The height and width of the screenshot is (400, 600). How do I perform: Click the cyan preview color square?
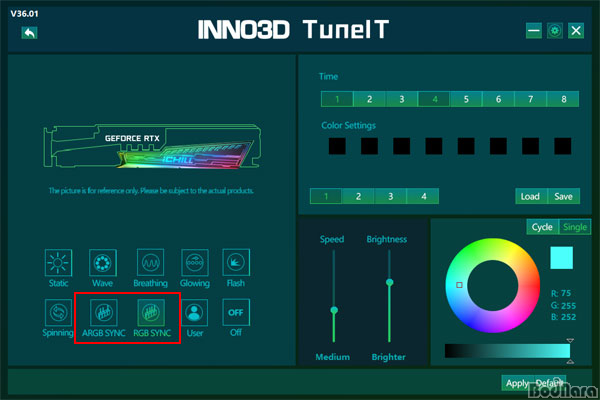[x=561, y=258]
